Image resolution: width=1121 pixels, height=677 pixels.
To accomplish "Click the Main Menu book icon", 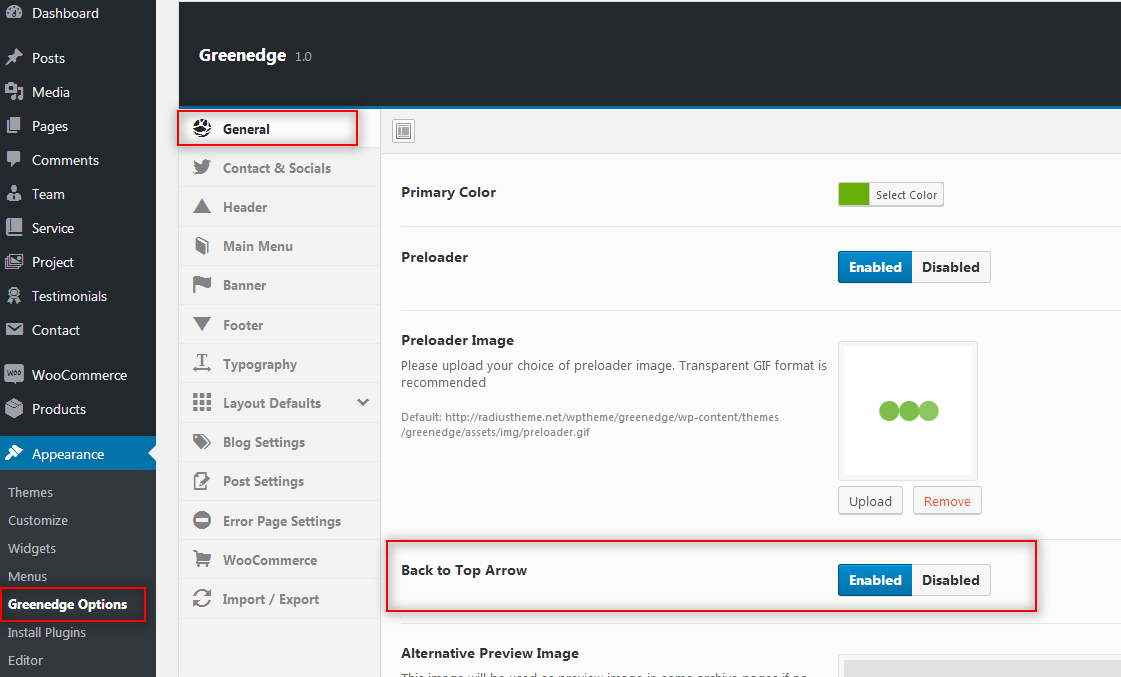I will [x=202, y=246].
